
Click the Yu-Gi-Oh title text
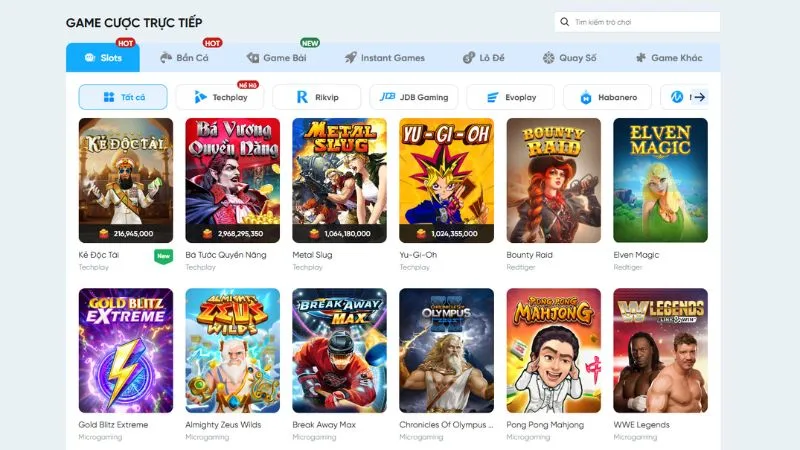tap(418, 255)
